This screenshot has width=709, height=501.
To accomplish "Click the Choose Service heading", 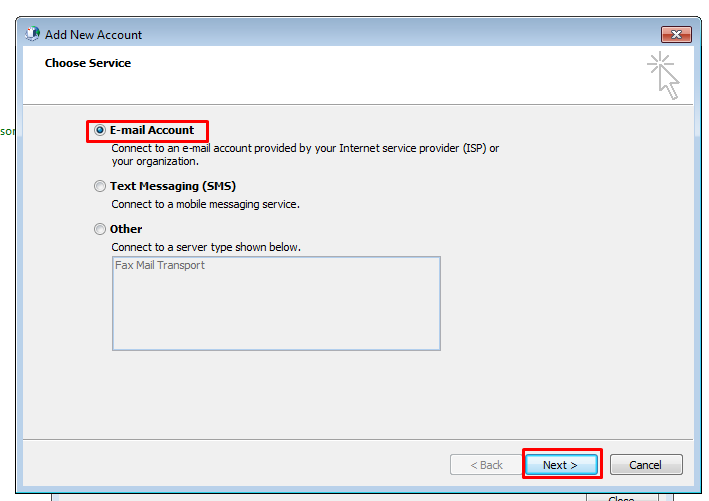I will [88, 63].
